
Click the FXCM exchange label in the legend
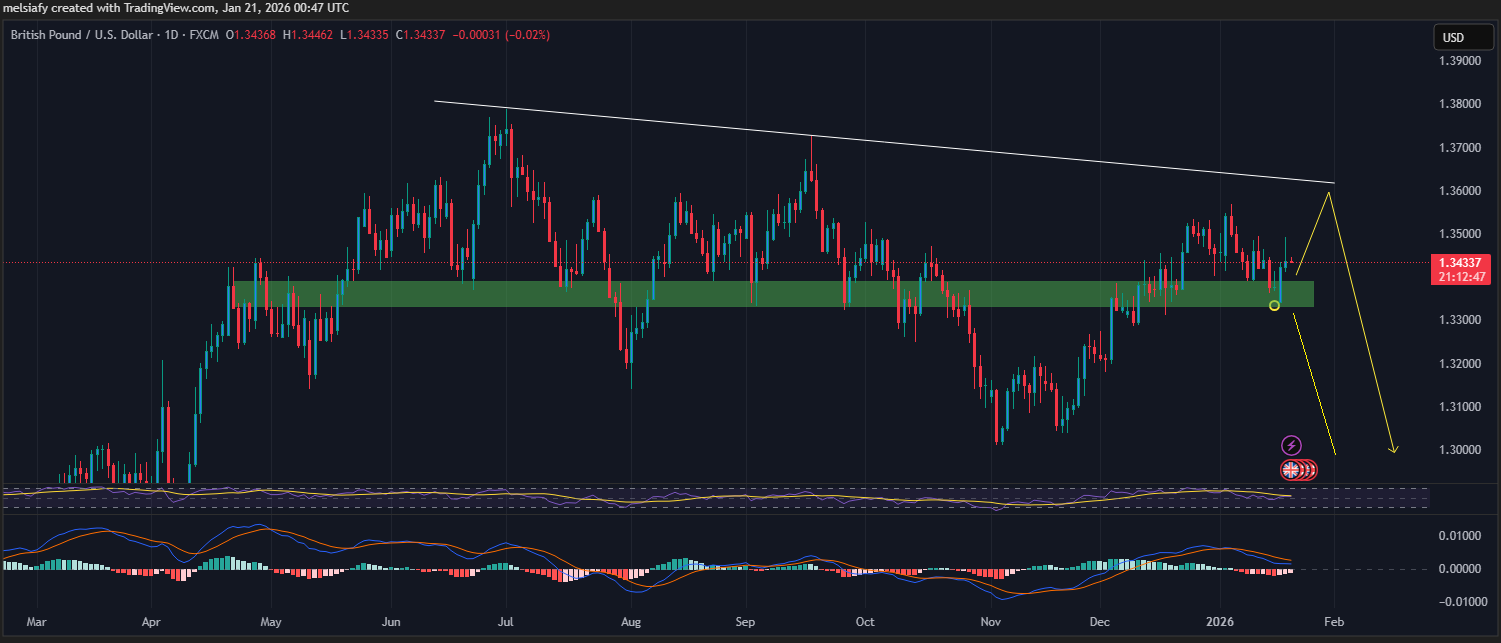pyautogui.click(x=204, y=36)
